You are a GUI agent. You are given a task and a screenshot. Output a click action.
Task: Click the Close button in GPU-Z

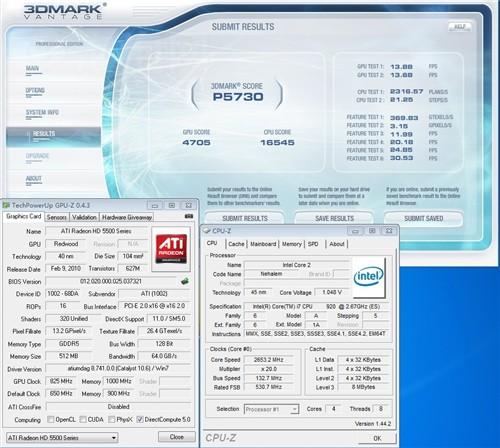coord(177,437)
